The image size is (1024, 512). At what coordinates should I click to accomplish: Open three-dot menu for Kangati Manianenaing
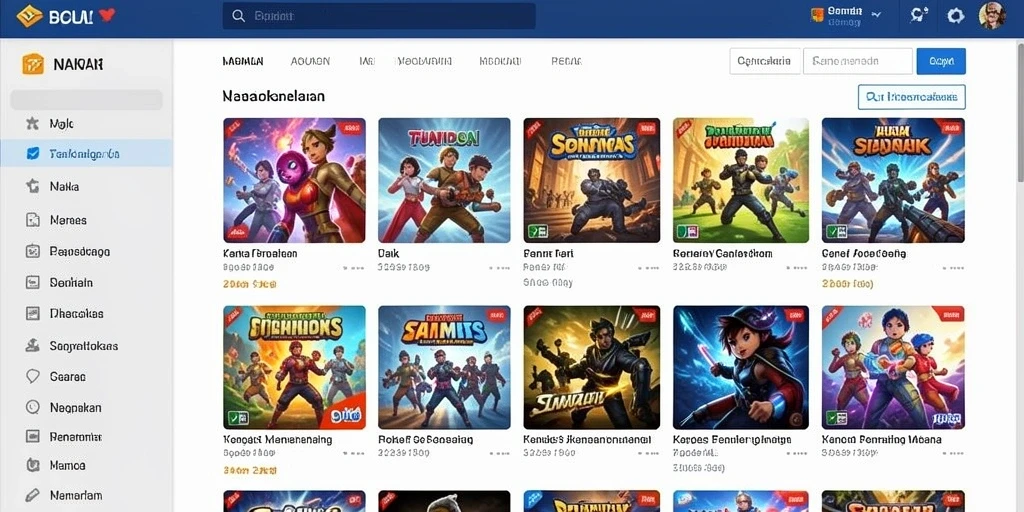(353, 453)
